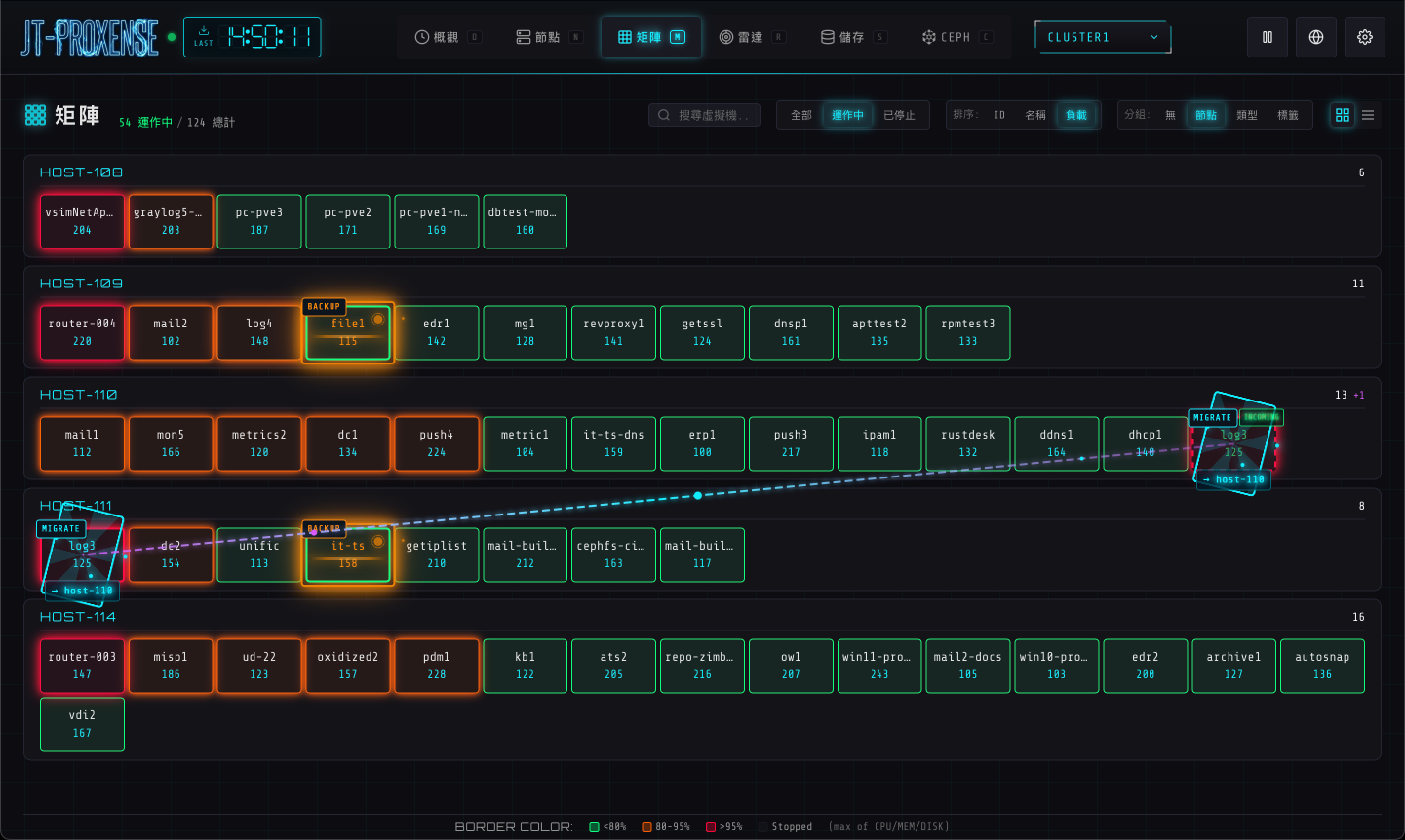Select VM card rpmtest3 133
Screen dimensions: 1405x840
pyautogui.click(x=968, y=332)
